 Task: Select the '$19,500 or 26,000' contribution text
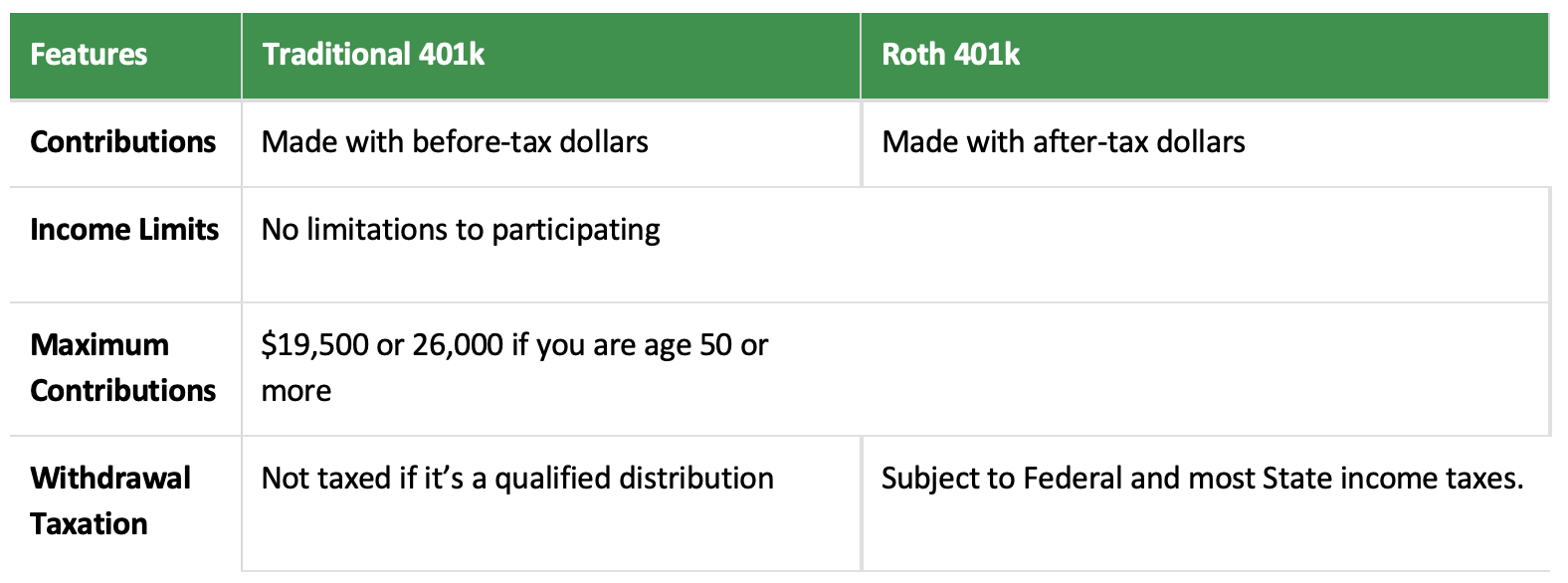tap(382, 345)
